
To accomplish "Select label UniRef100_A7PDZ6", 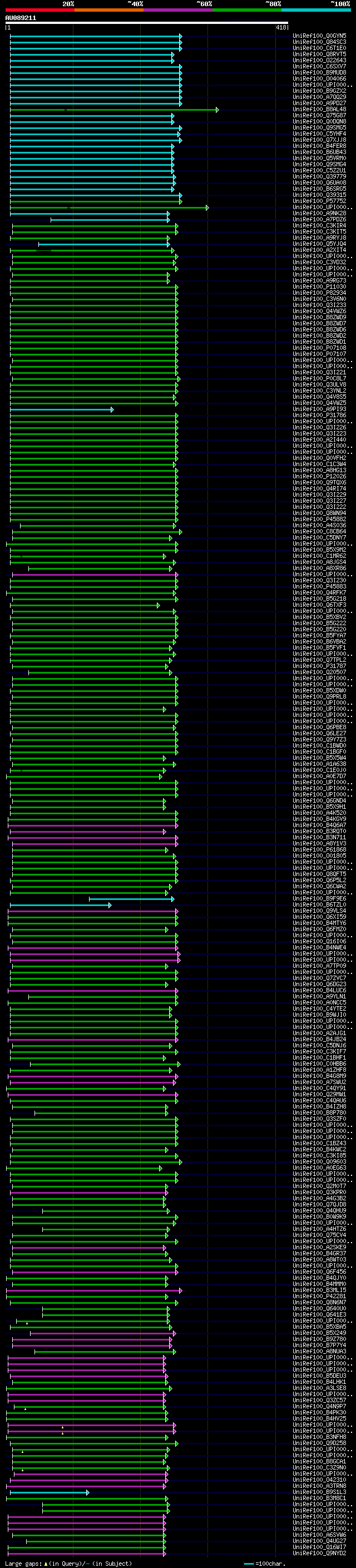I will [x=319, y=219].
